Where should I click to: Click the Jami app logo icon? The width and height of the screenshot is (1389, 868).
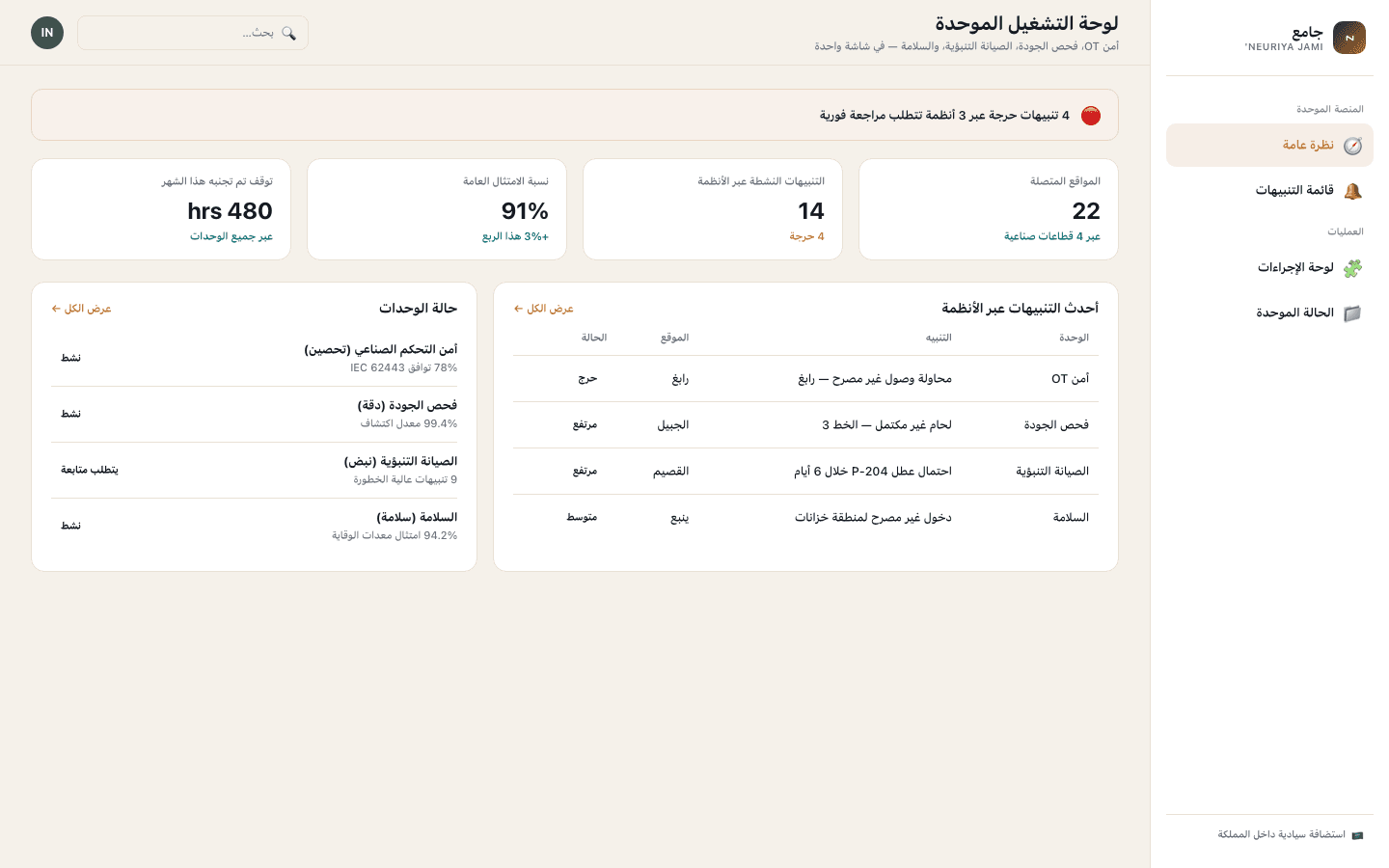click(1348, 38)
